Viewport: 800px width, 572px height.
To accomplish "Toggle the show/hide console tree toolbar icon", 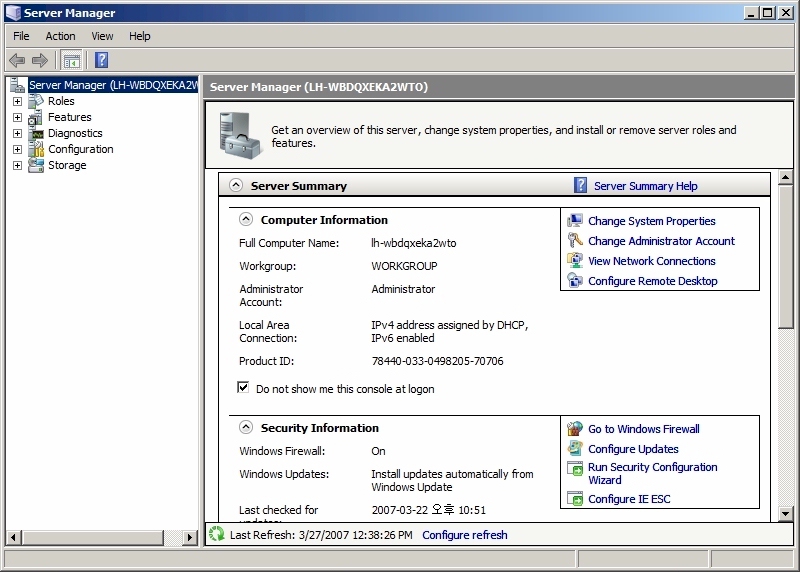I will tap(71, 61).
